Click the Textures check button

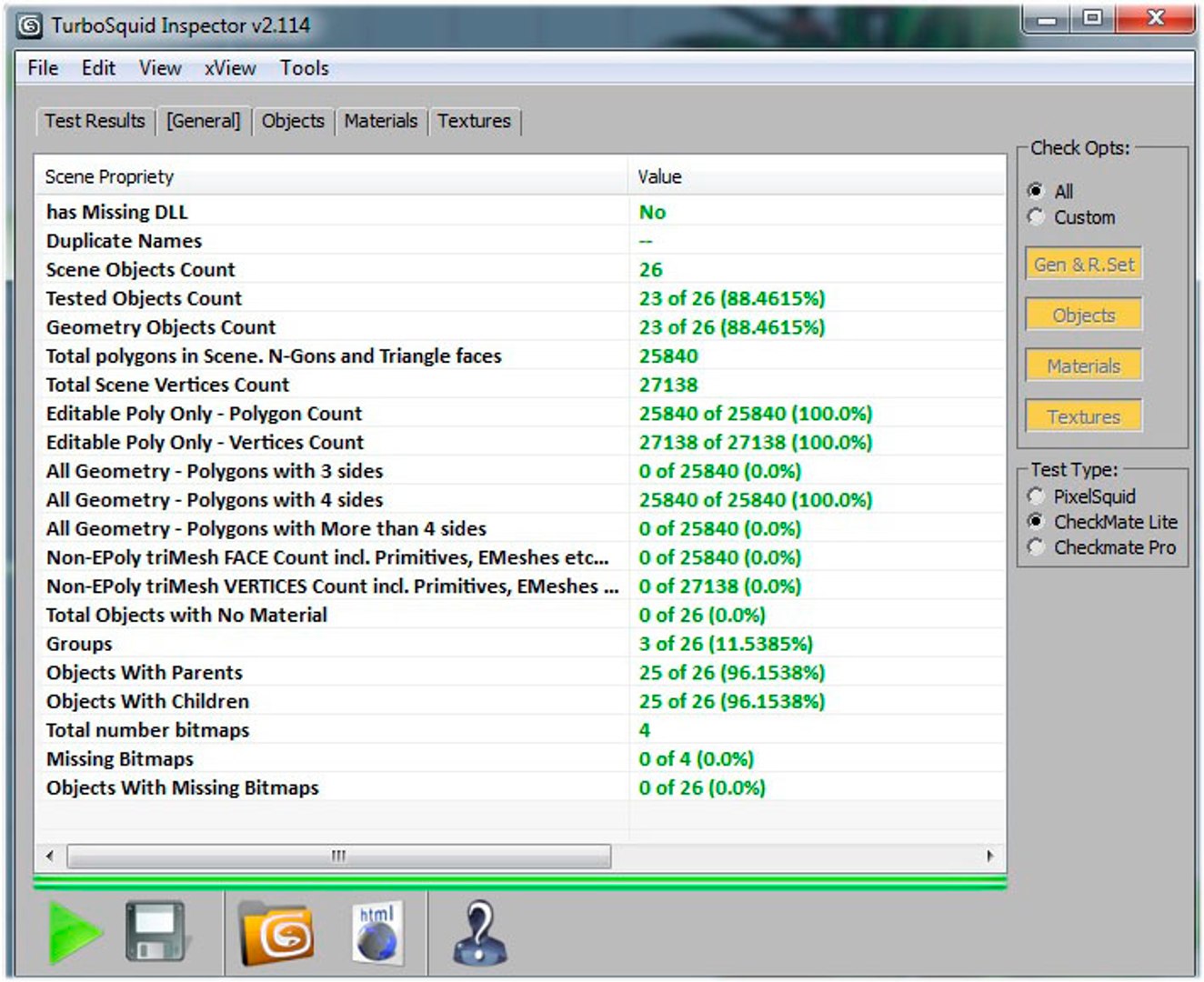click(x=1084, y=417)
